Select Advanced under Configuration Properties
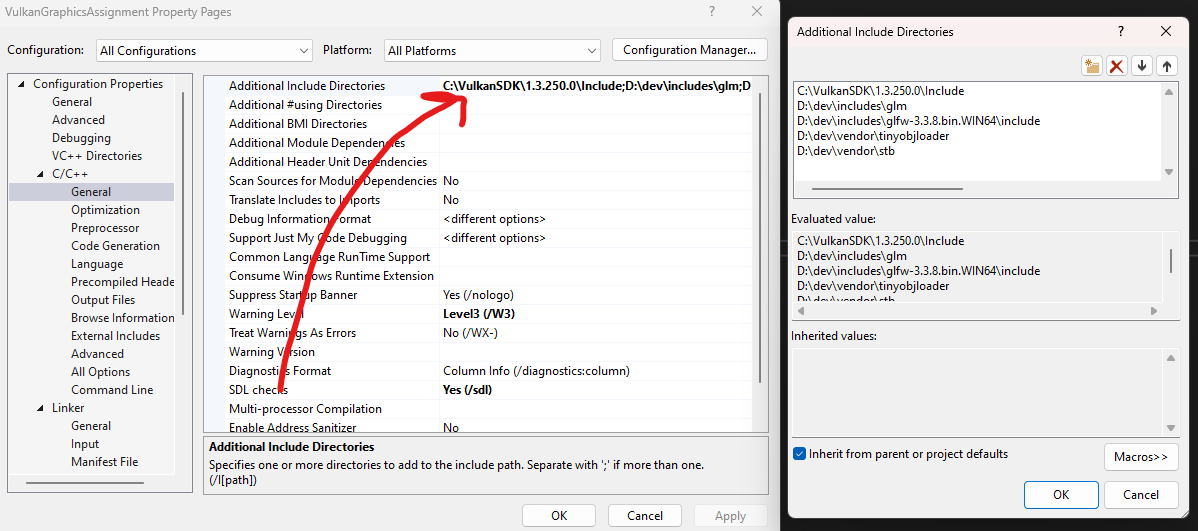1198x531 pixels. (x=78, y=120)
